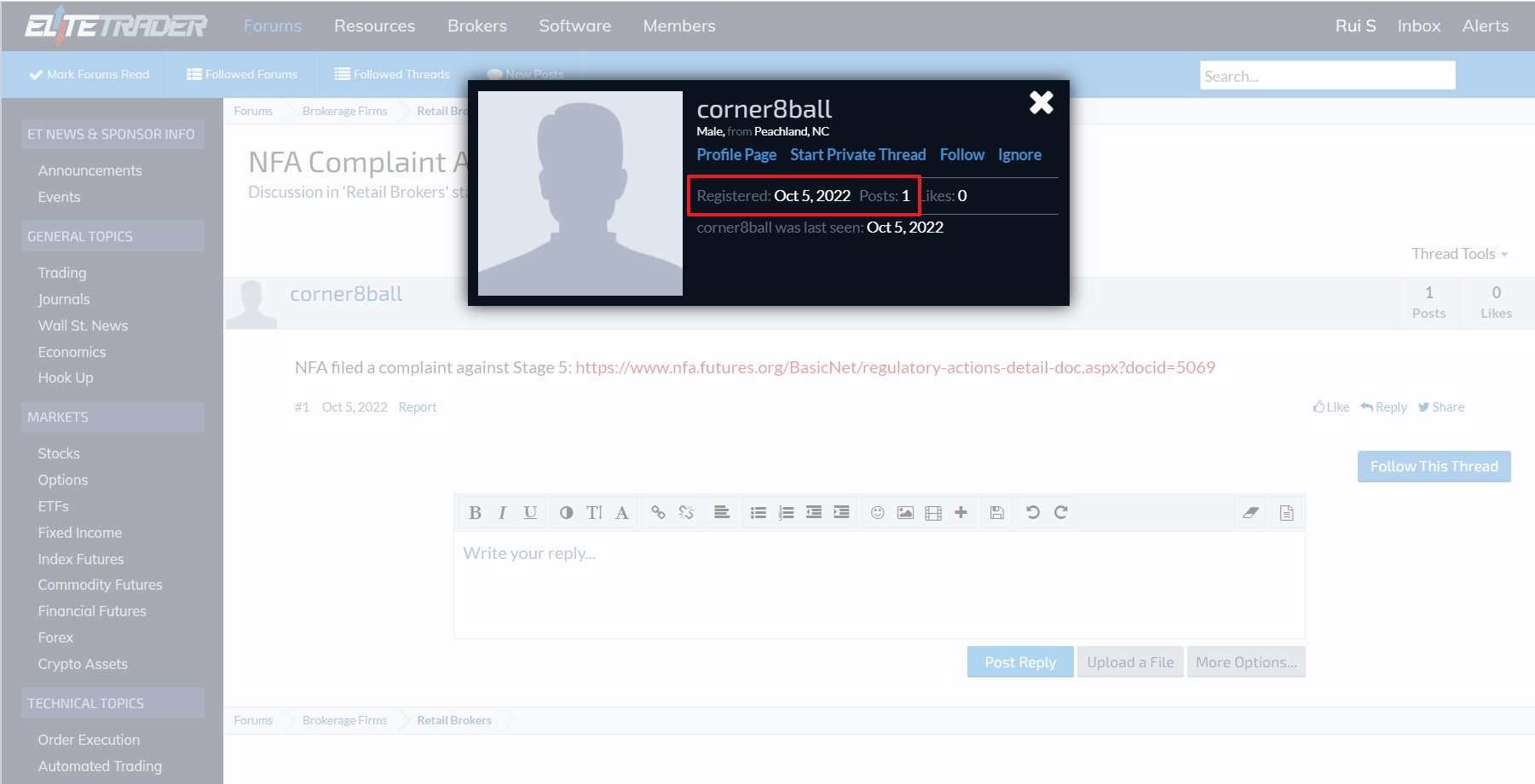The width and height of the screenshot is (1535, 784).
Task: Insert an unordered bullet list
Action: (758, 512)
